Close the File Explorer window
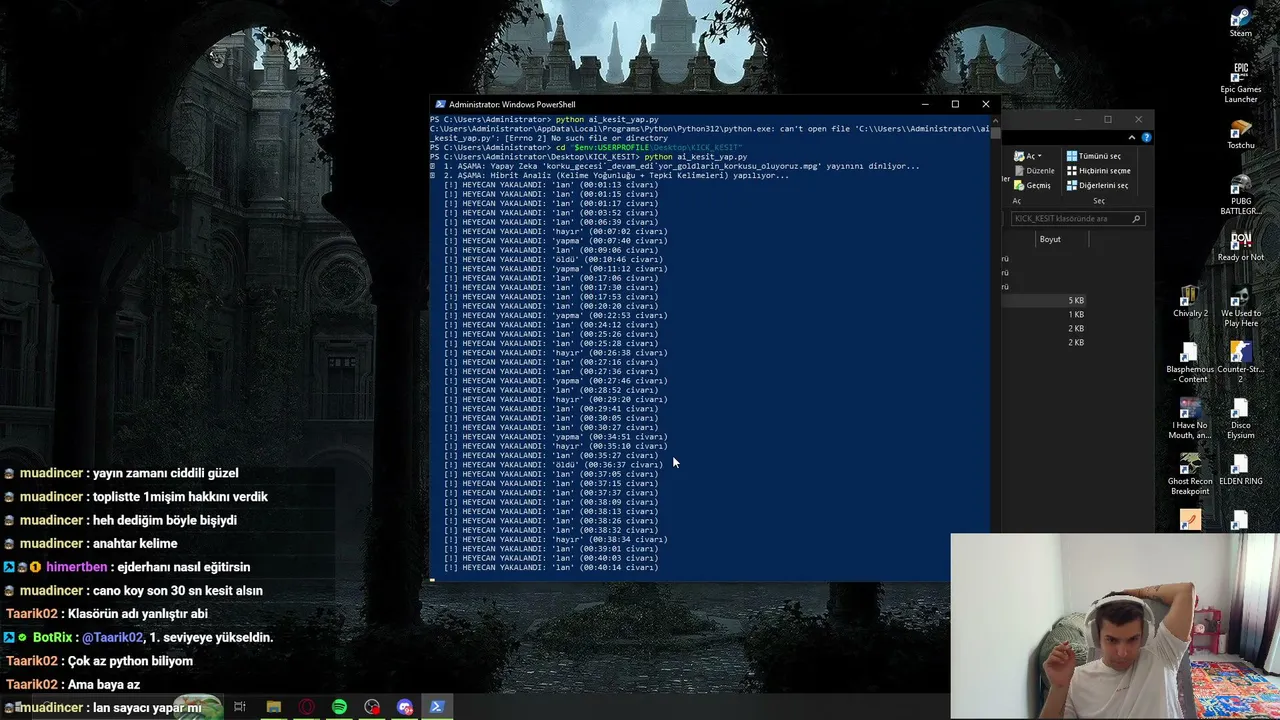This screenshot has height=720, width=1280. [1138, 120]
